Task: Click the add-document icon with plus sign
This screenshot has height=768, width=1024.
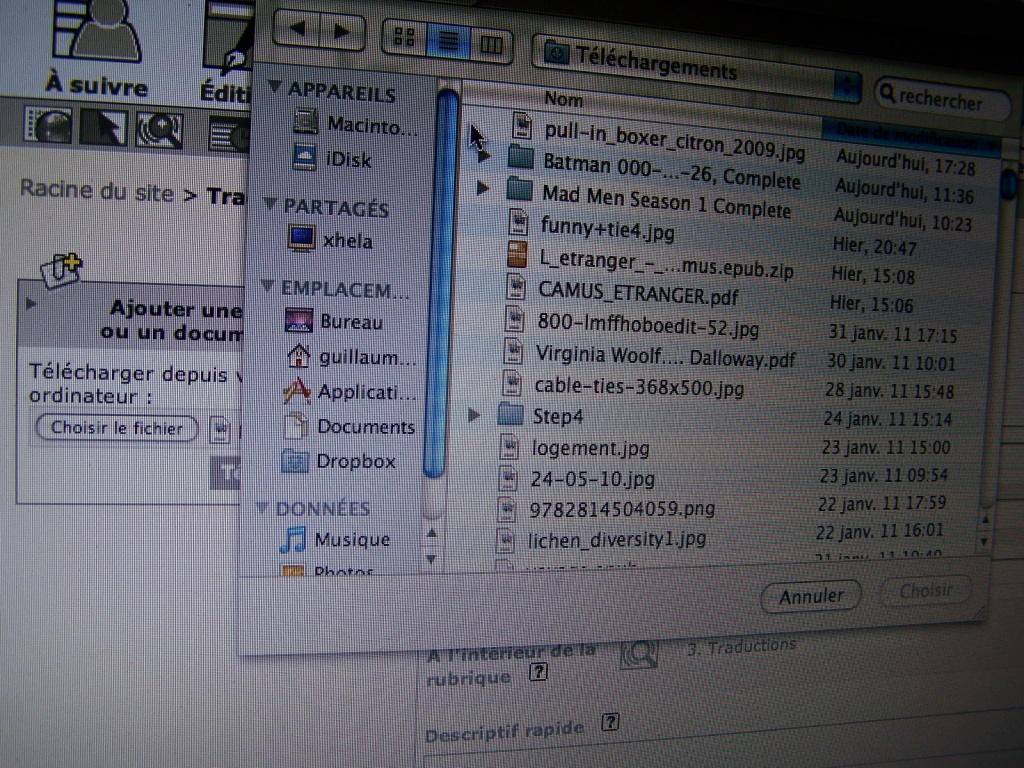Action: click(x=61, y=269)
